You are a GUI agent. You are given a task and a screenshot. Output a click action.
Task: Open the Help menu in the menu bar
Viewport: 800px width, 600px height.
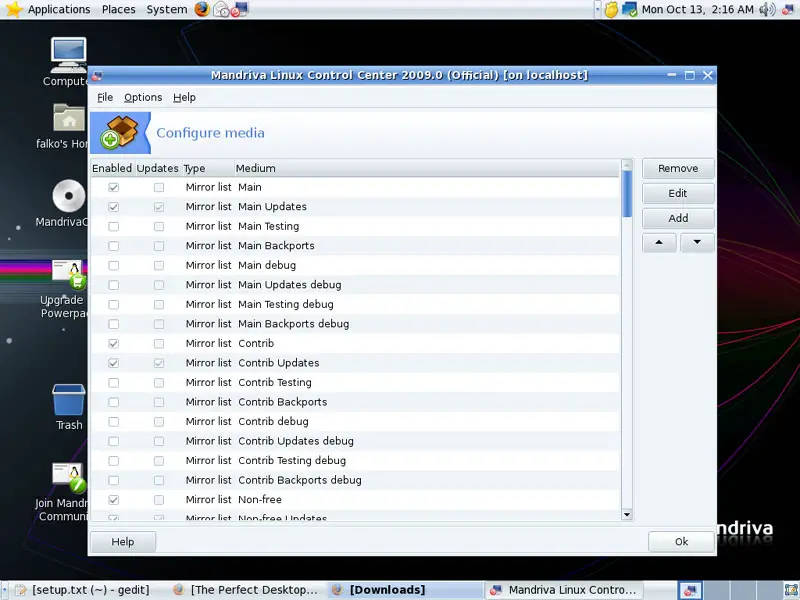pyautogui.click(x=184, y=97)
